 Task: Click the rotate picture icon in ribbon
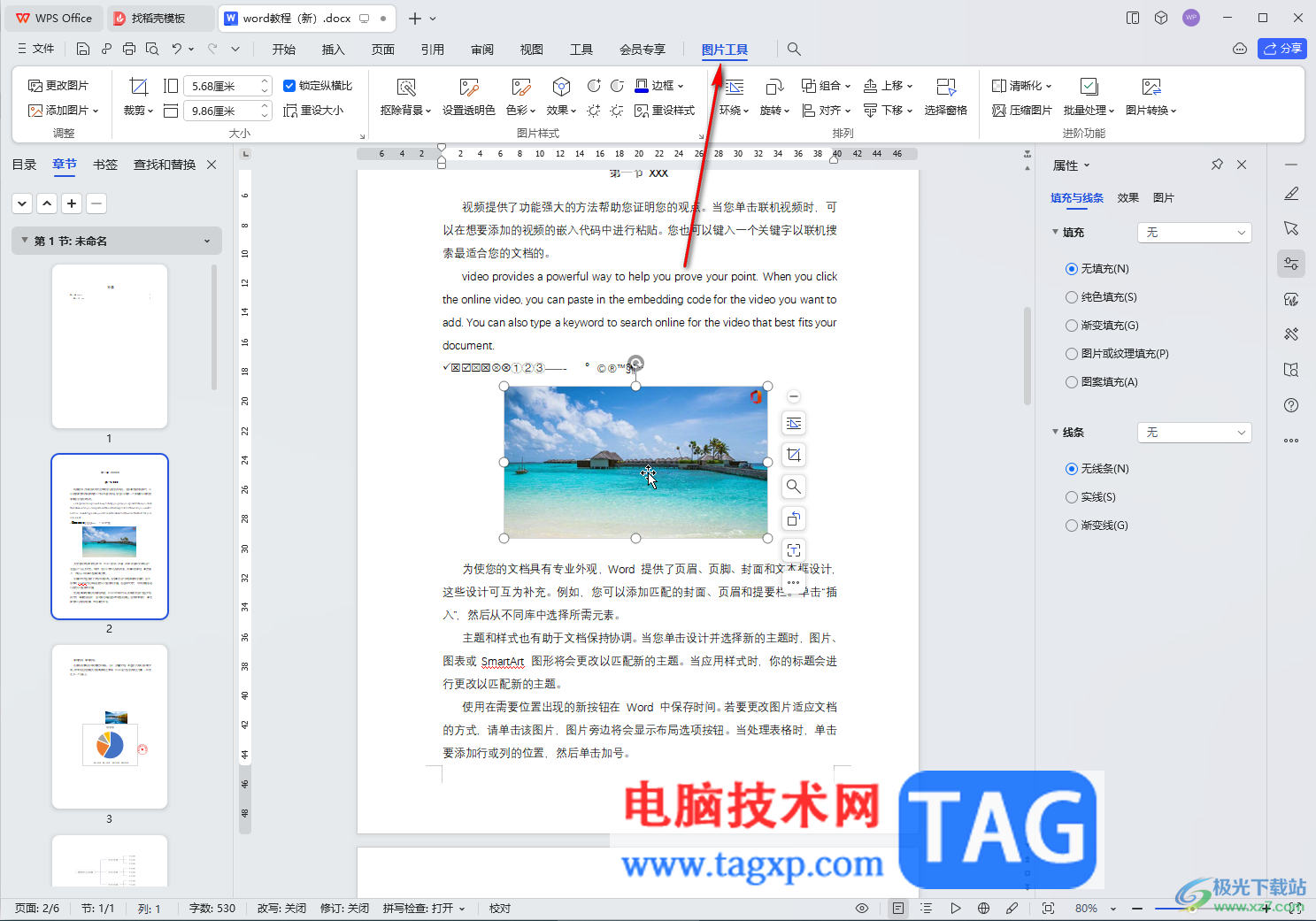[774, 87]
